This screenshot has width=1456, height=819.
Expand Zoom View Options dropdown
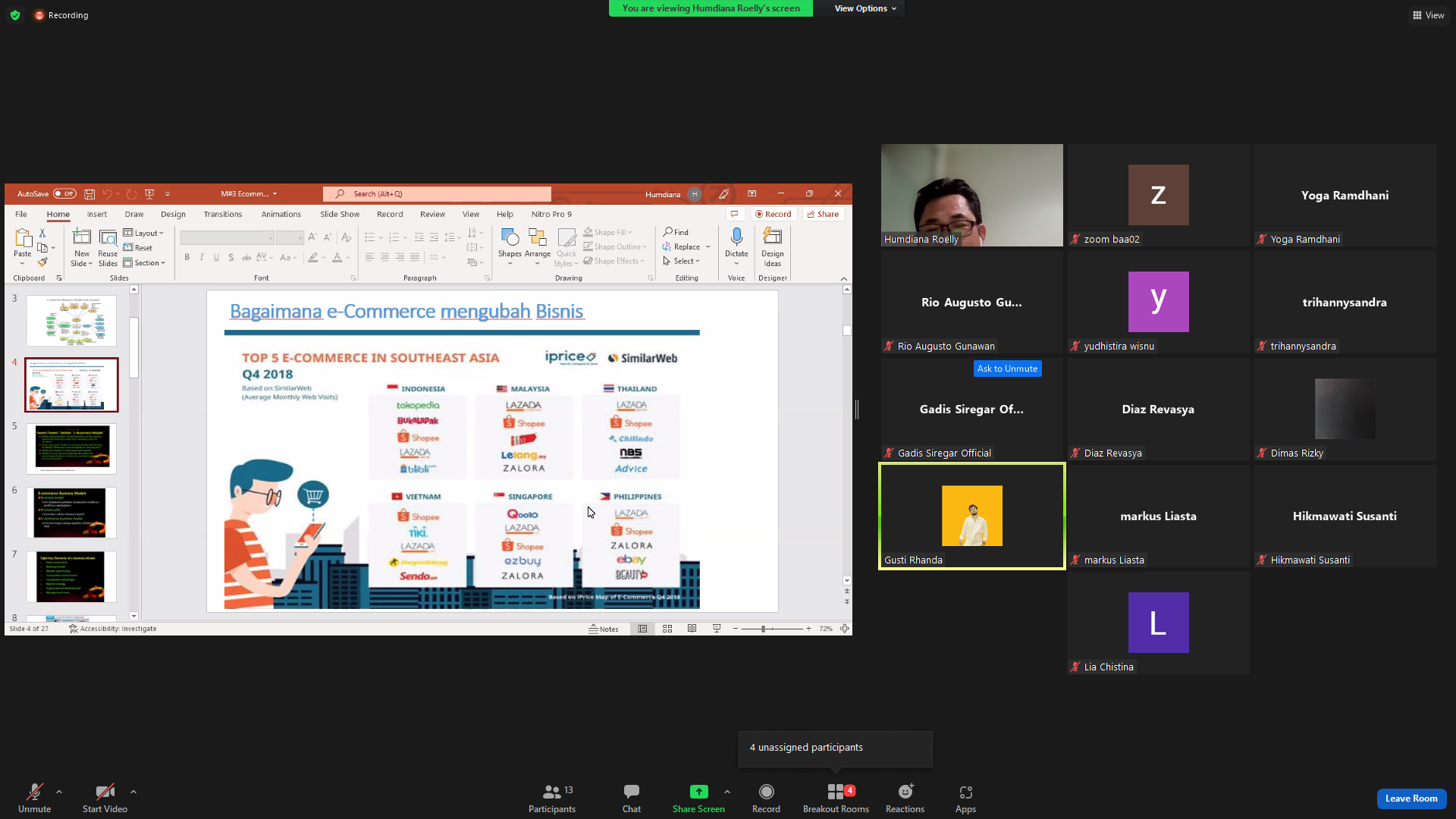[865, 8]
